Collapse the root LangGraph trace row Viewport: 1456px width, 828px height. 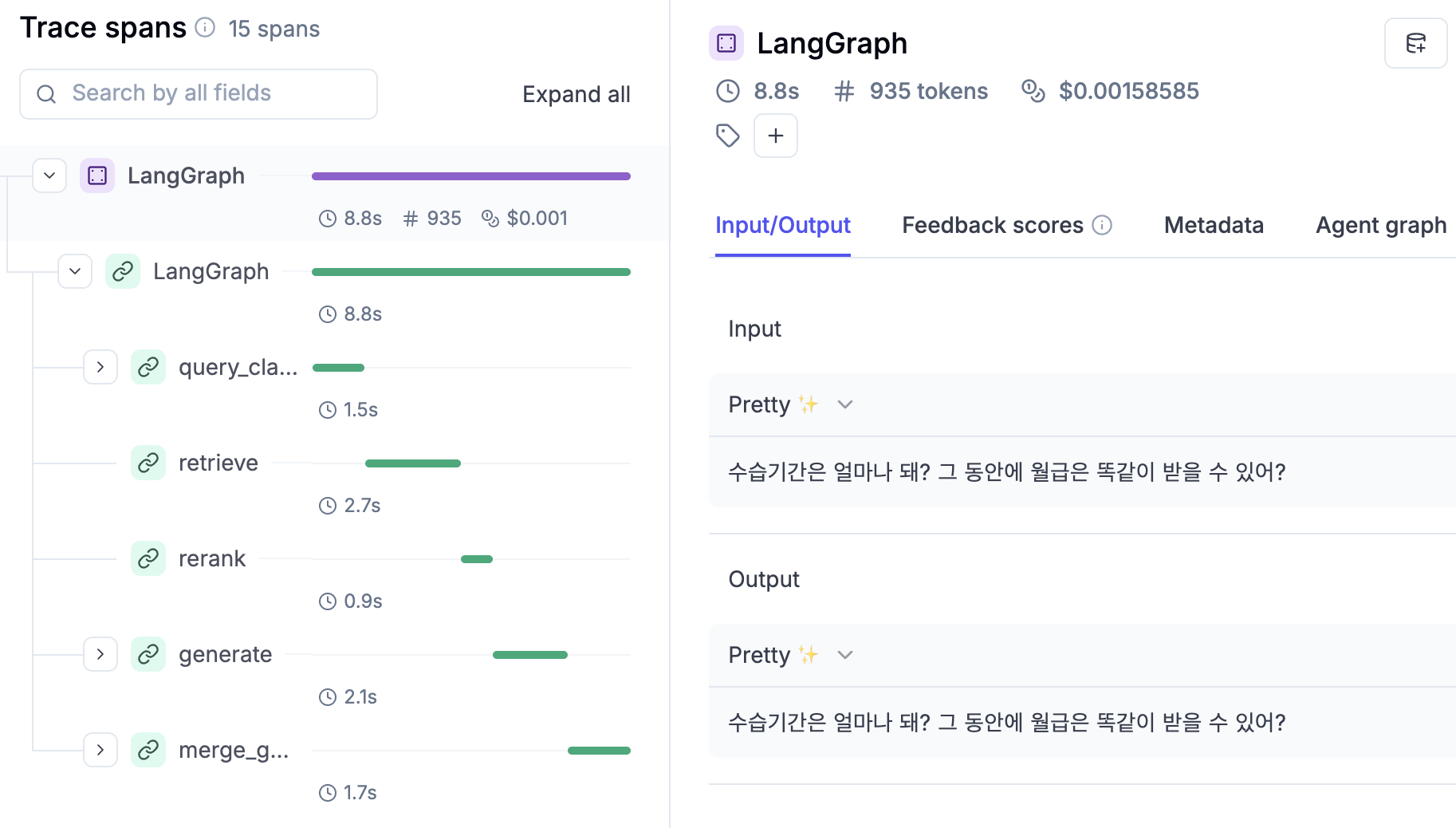49,175
